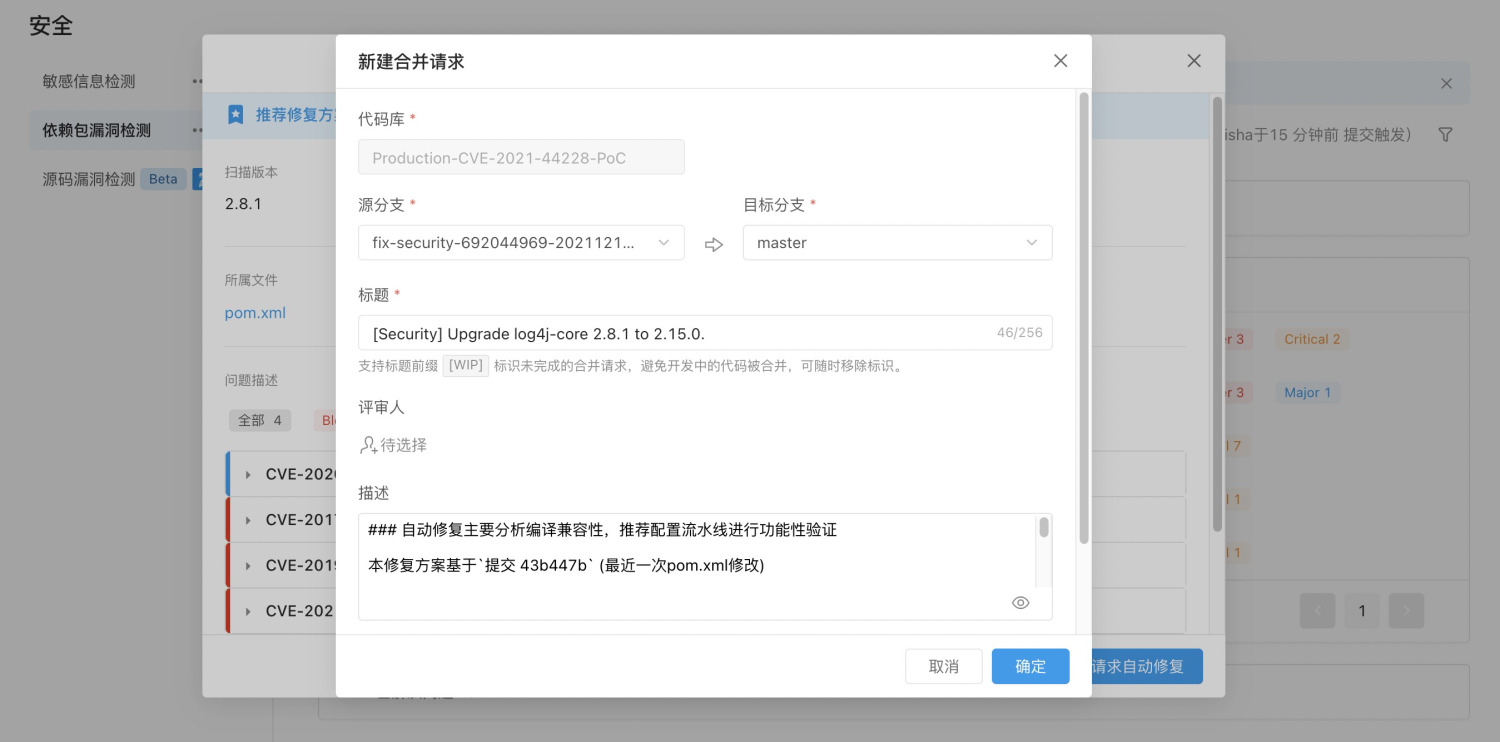The width and height of the screenshot is (1500, 742).
Task: Select the 全部 4 filter chip
Action: pos(260,420)
